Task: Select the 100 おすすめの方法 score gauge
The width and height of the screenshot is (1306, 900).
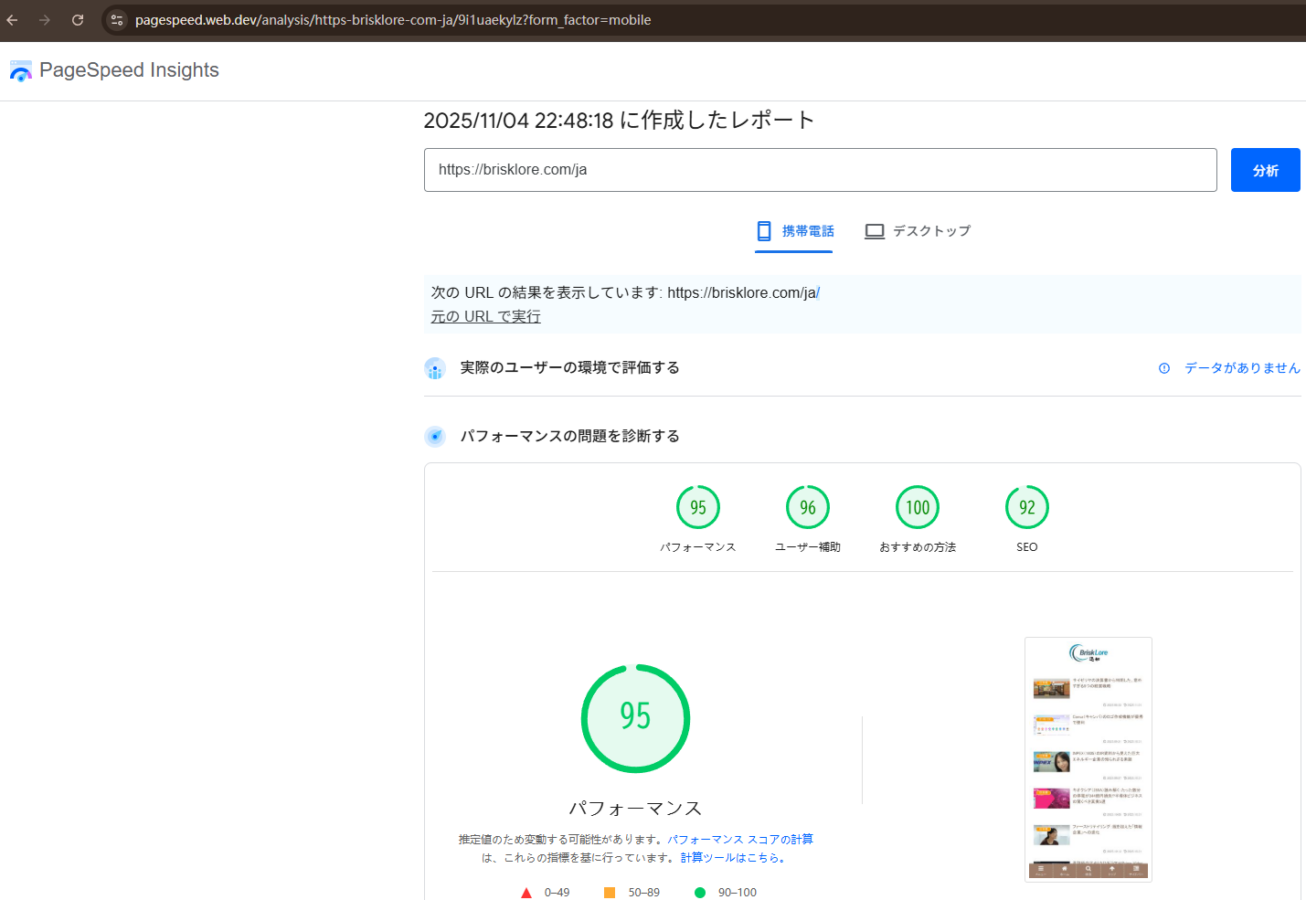Action: 917,508
